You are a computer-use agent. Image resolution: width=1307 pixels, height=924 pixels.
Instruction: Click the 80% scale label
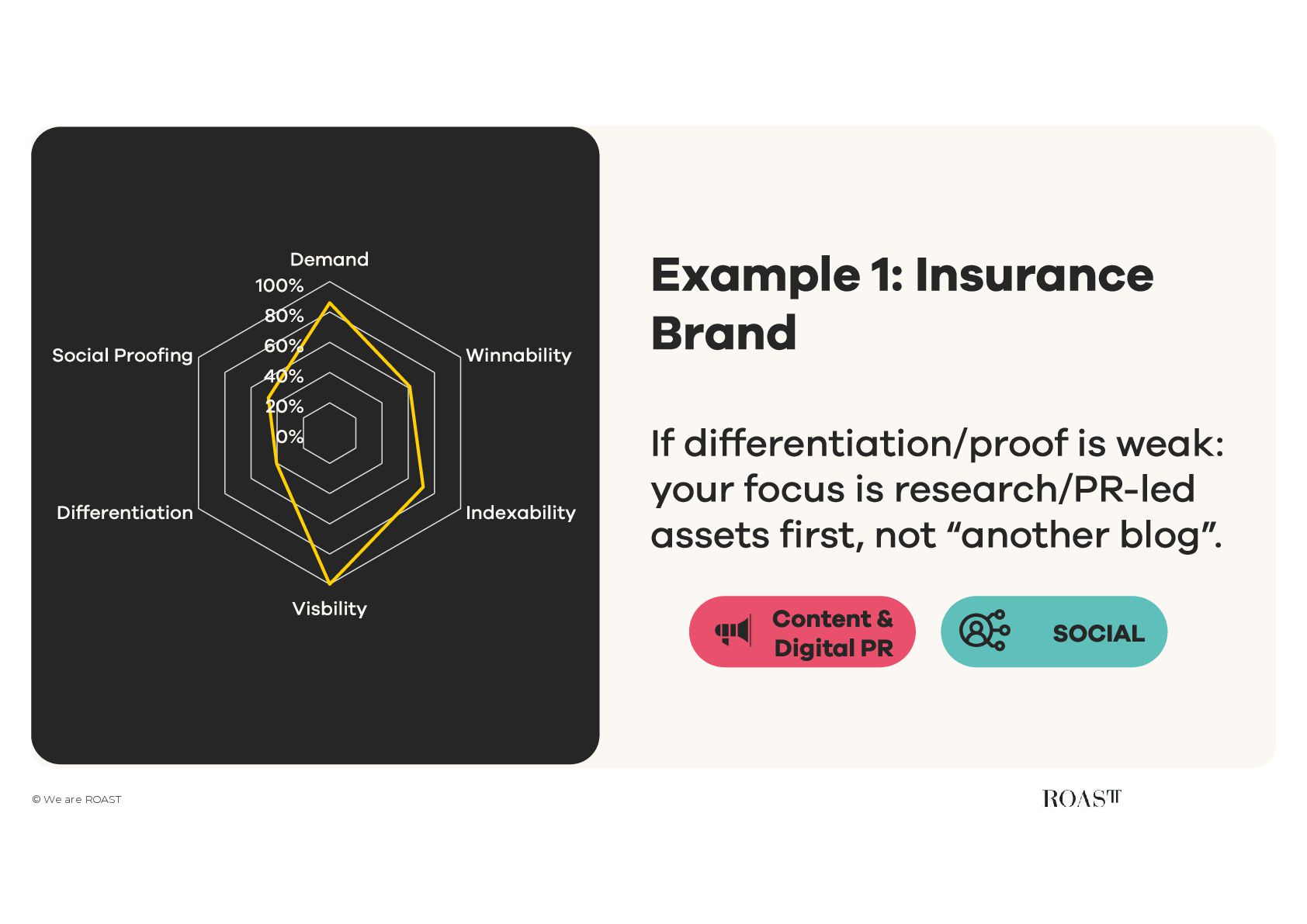coord(284,316)
